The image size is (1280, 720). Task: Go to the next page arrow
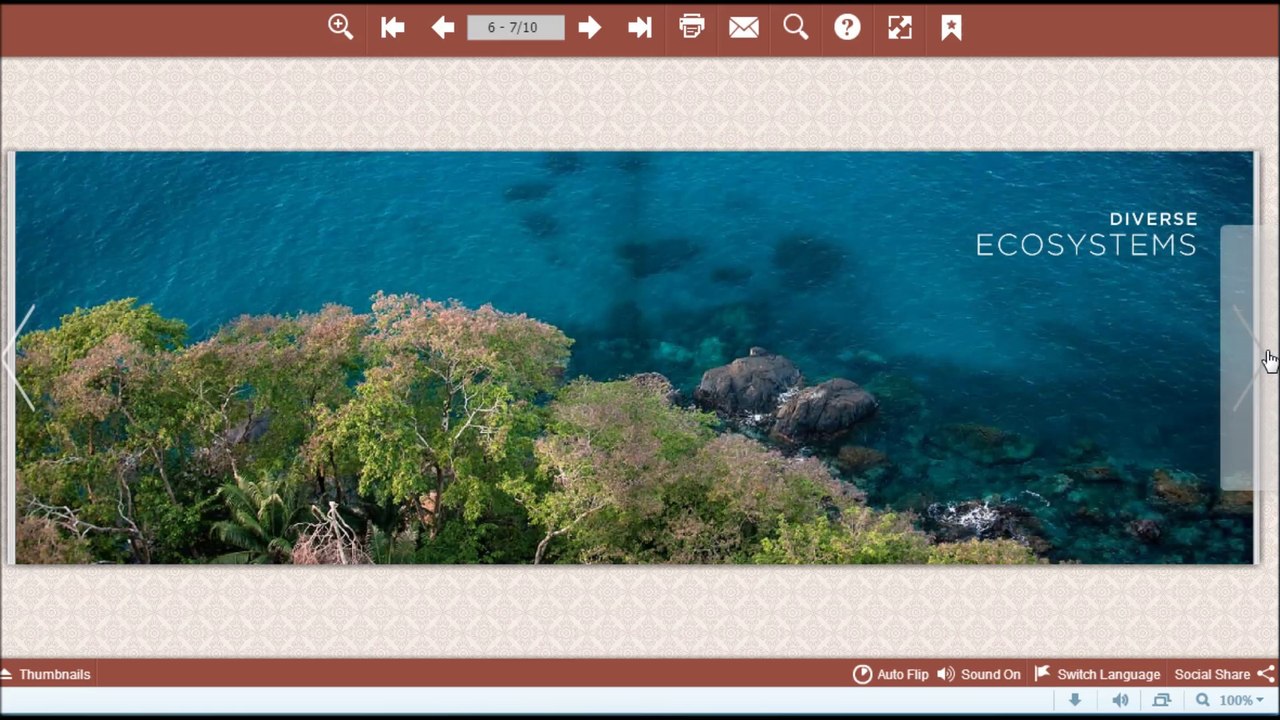[589, 28]
